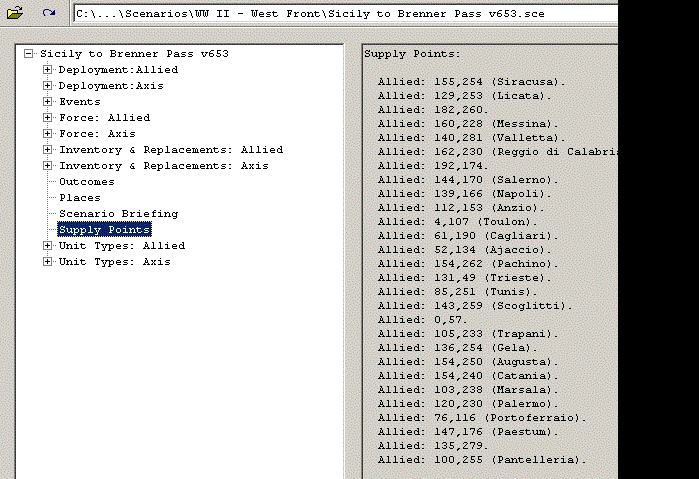Expand the Unit Types: Allied node
Screen dimensions: 699x479
[47, 246]
